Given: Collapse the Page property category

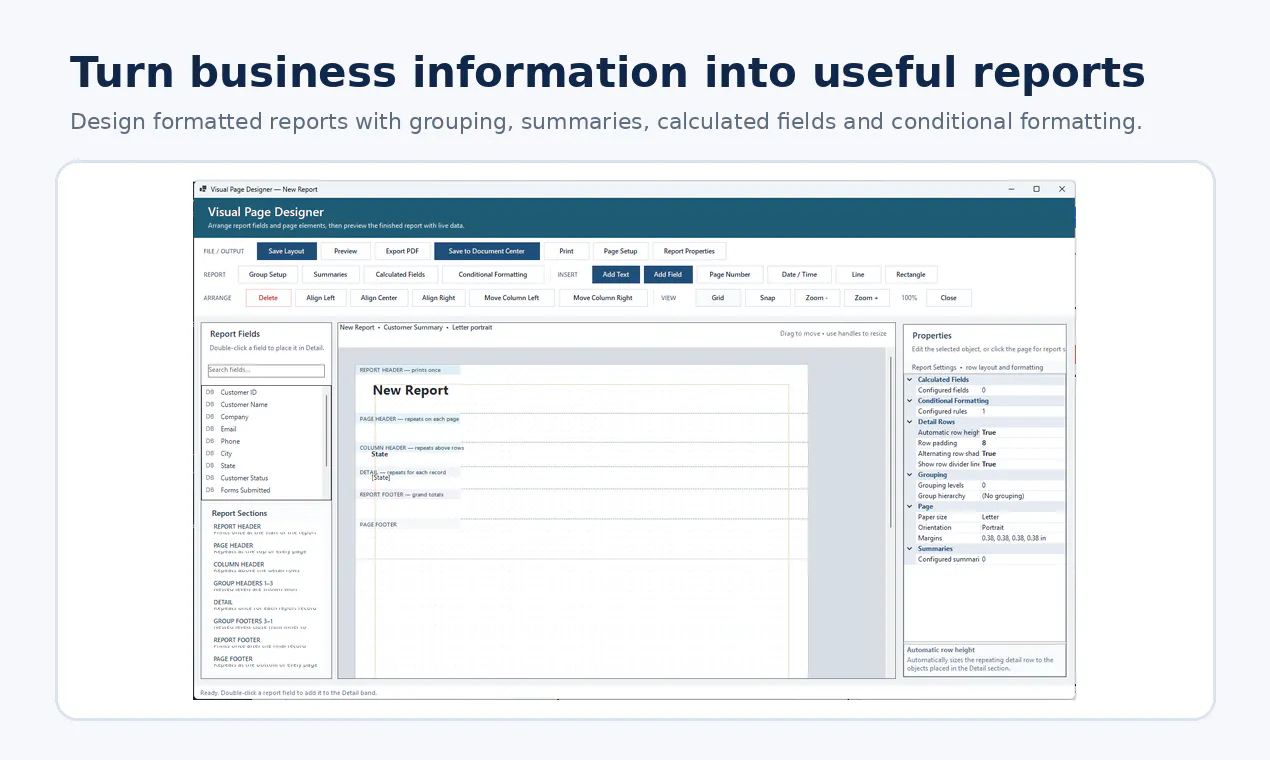Looking at the screenshot, I should pos(910,506).
